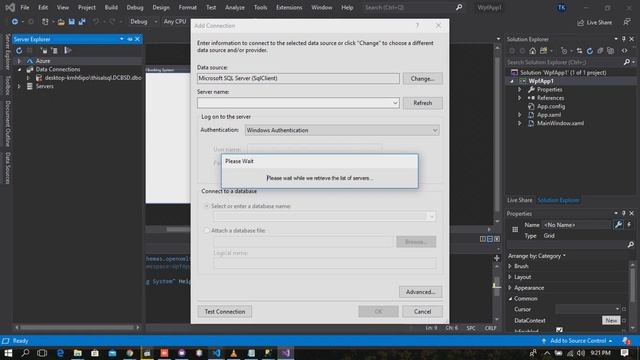The width and height of the screenshot is (640, 360).
Task: Click the Open File toolbar icon
Action: click(61, 22)
